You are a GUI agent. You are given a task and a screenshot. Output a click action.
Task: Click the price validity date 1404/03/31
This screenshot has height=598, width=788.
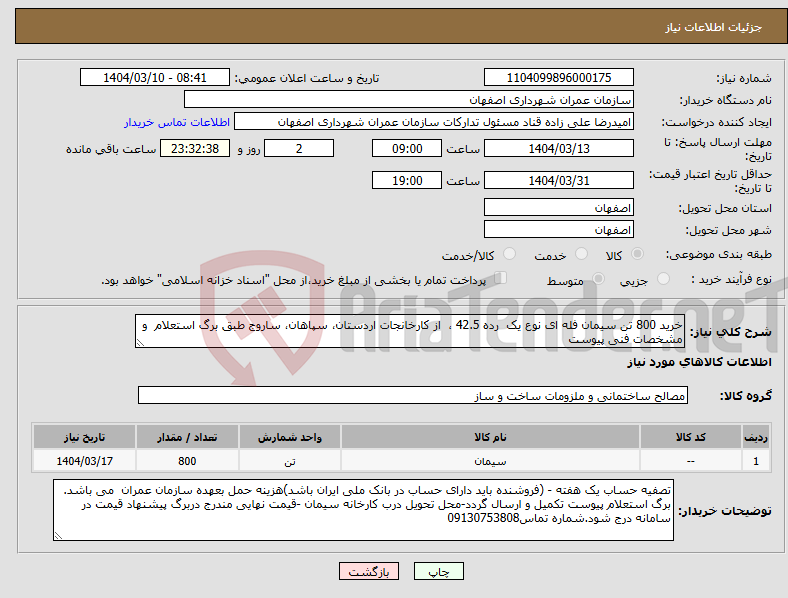(559, 180)
